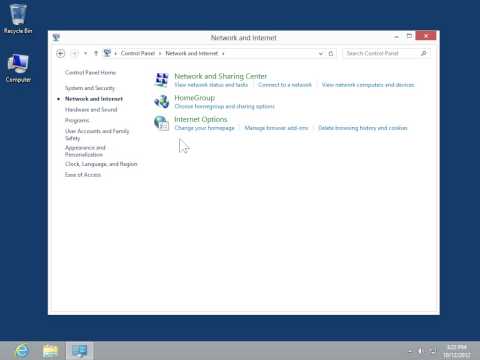Go up one level with the Up arrow
Viewport: 480px width, 360px height.
(96, 53)
